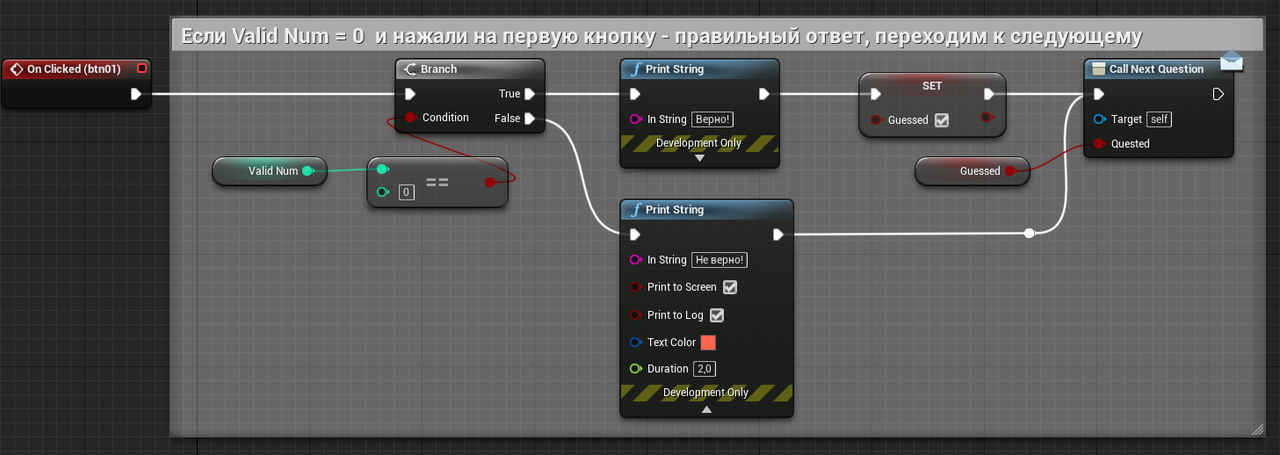Click the equals node's top input pin
Viewport: 1280px width, 455px height.
tap(382, 169)
